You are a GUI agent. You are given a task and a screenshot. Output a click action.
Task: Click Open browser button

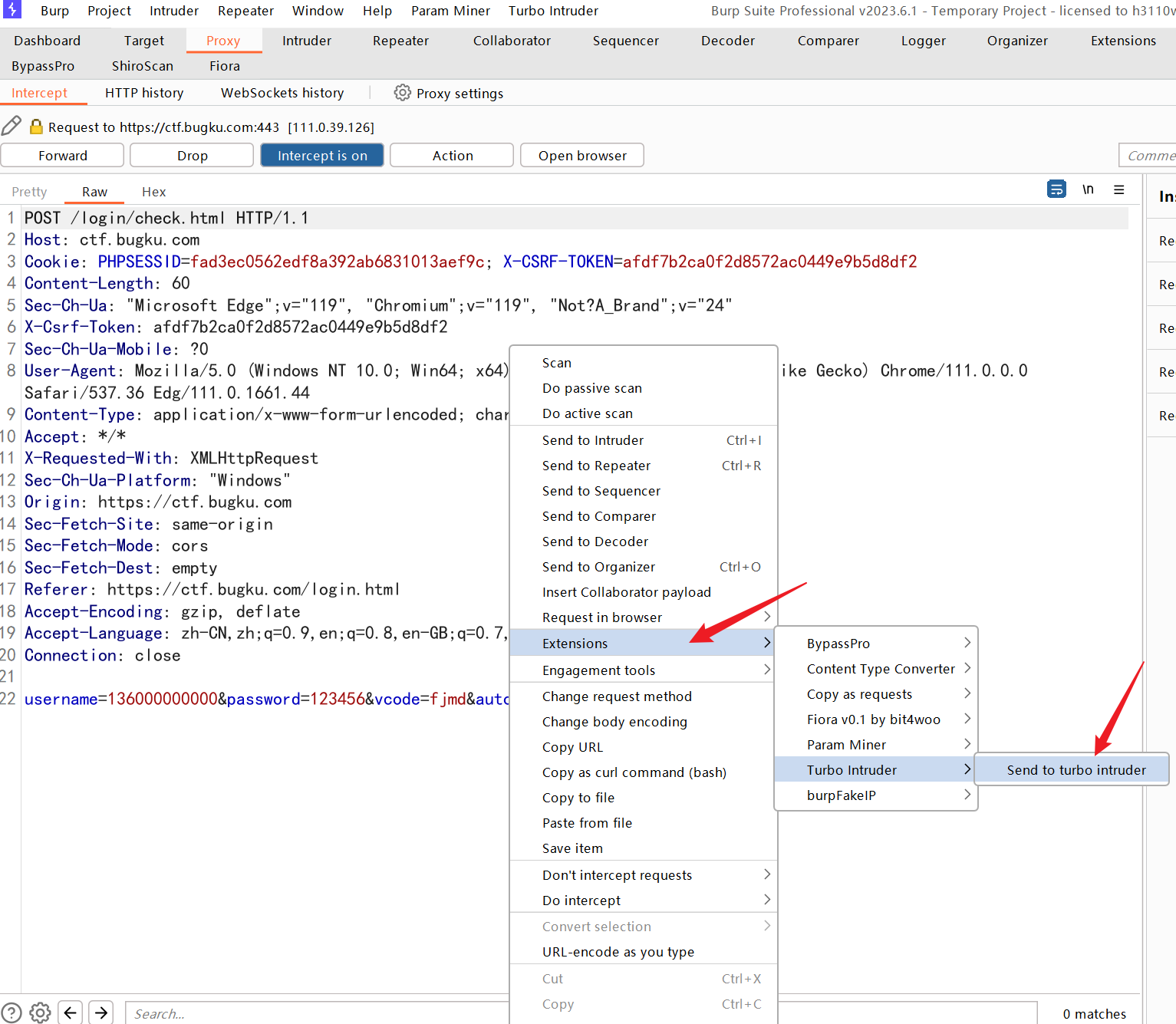582,156
